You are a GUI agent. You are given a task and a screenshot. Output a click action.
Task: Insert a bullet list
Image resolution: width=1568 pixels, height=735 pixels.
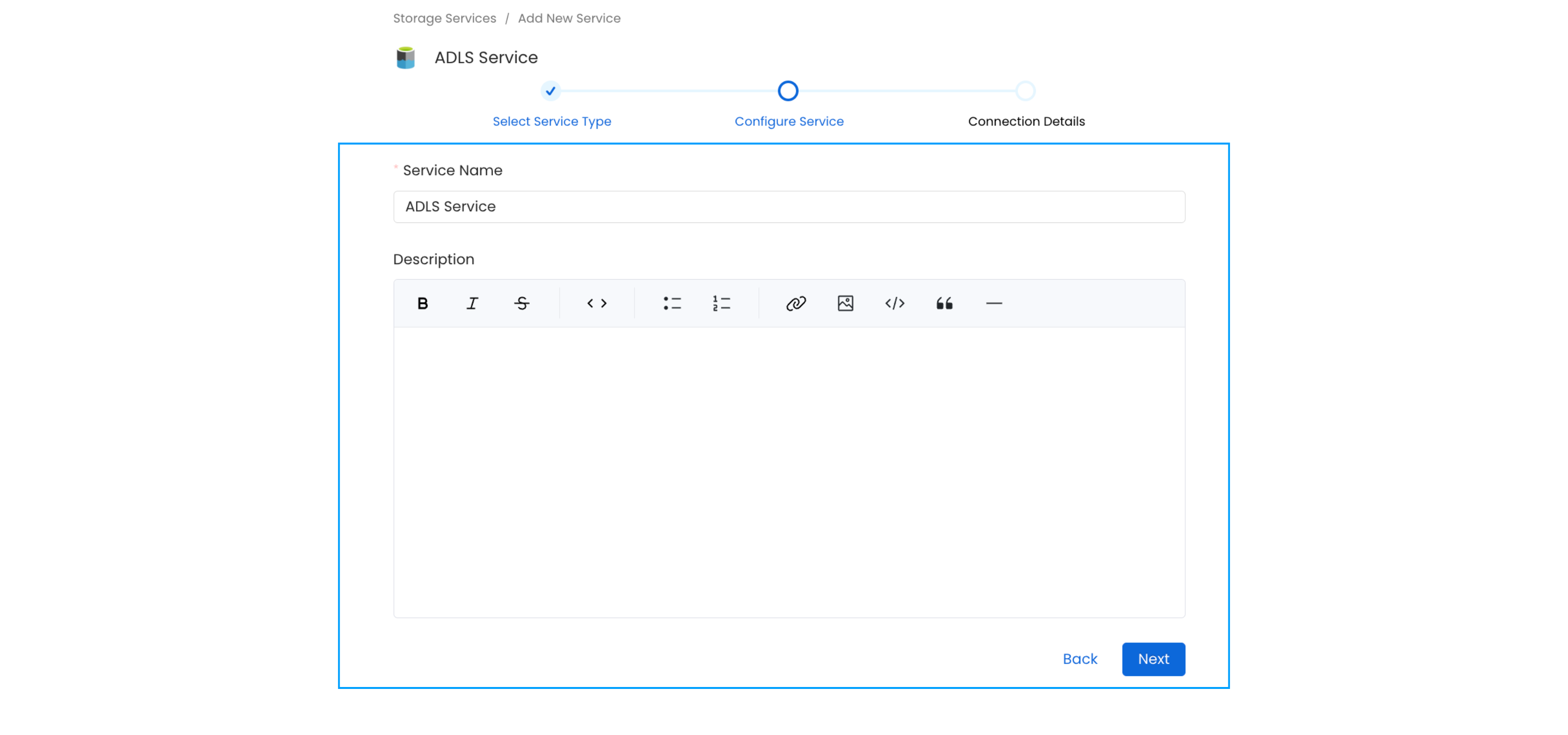tap(672, 303)
